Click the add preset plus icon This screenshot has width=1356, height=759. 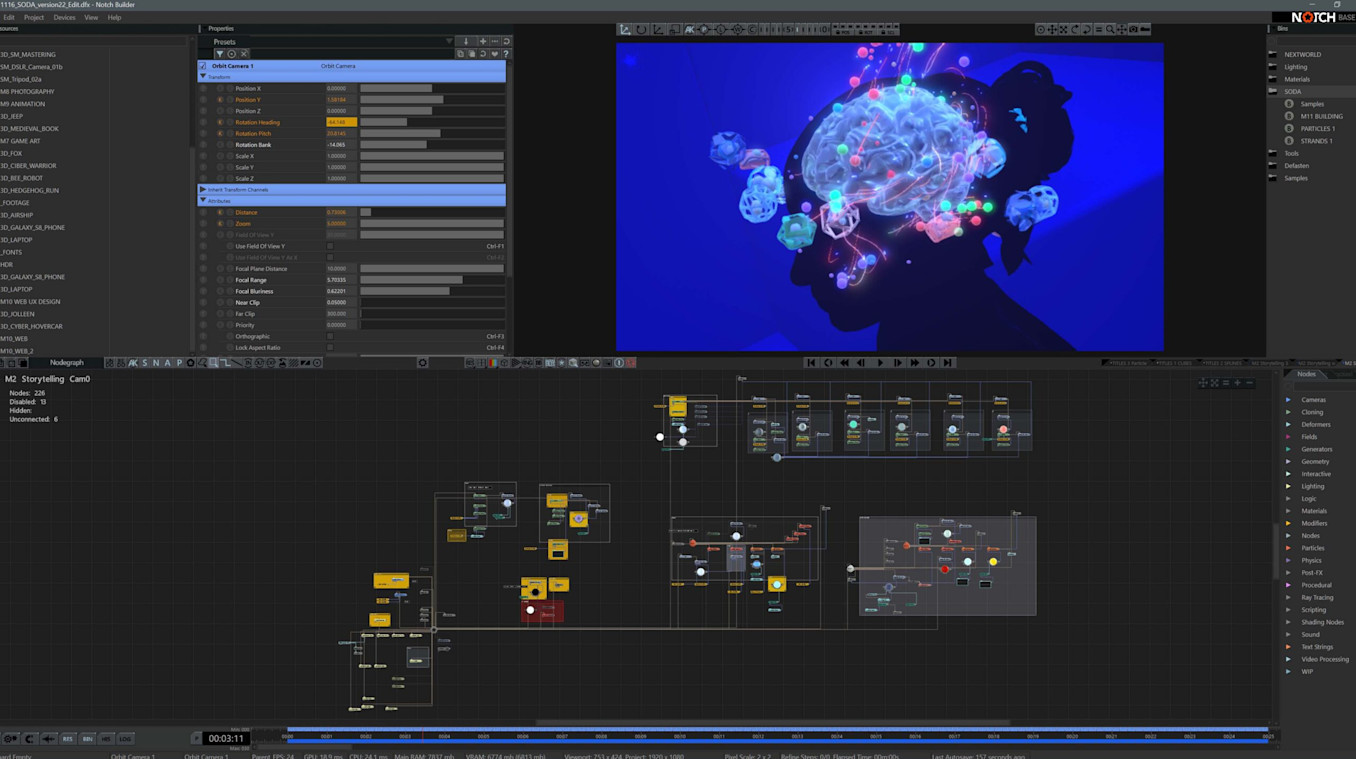tap(483, 42)
